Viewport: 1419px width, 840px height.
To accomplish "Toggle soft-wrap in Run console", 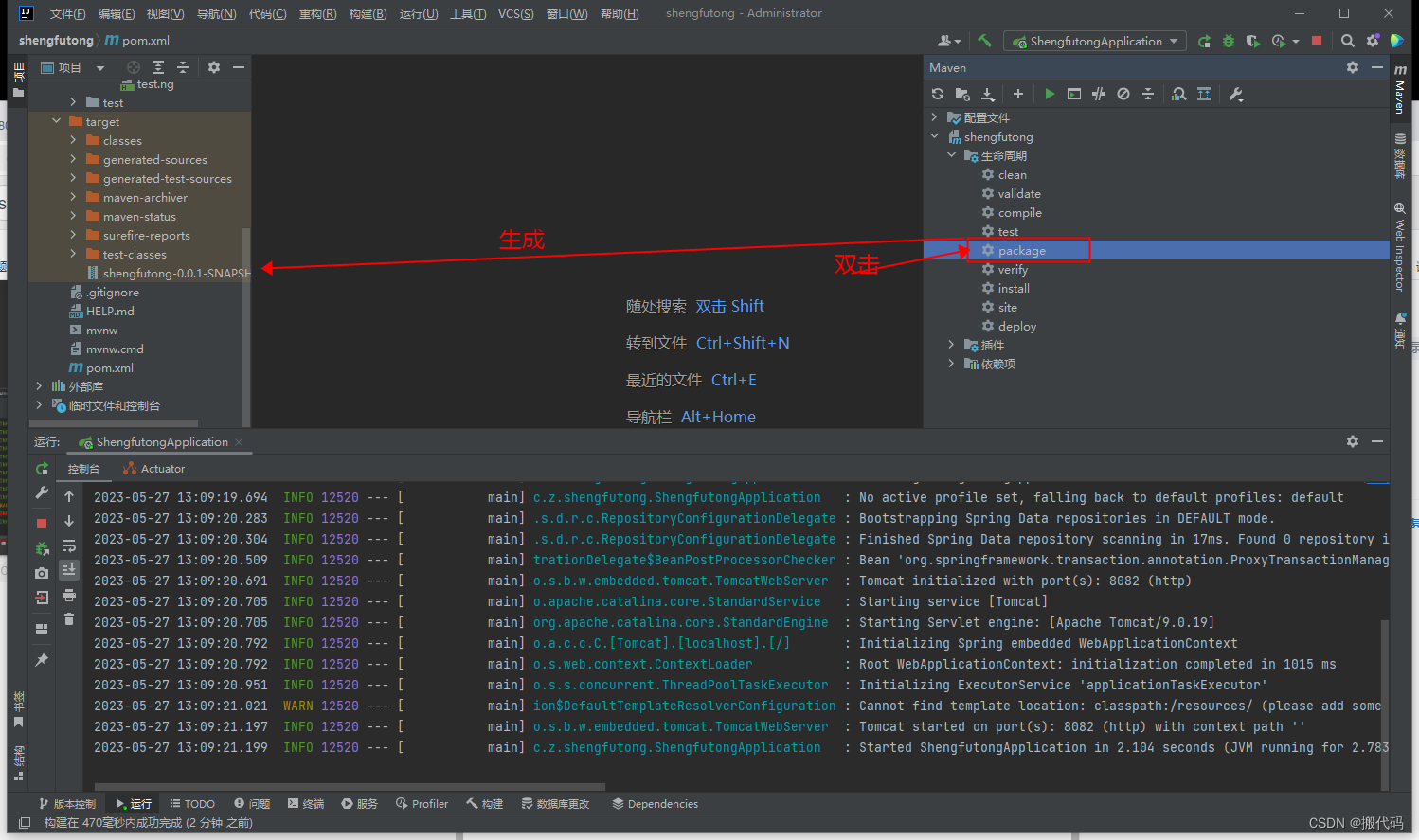I will (x=69, y=545).
